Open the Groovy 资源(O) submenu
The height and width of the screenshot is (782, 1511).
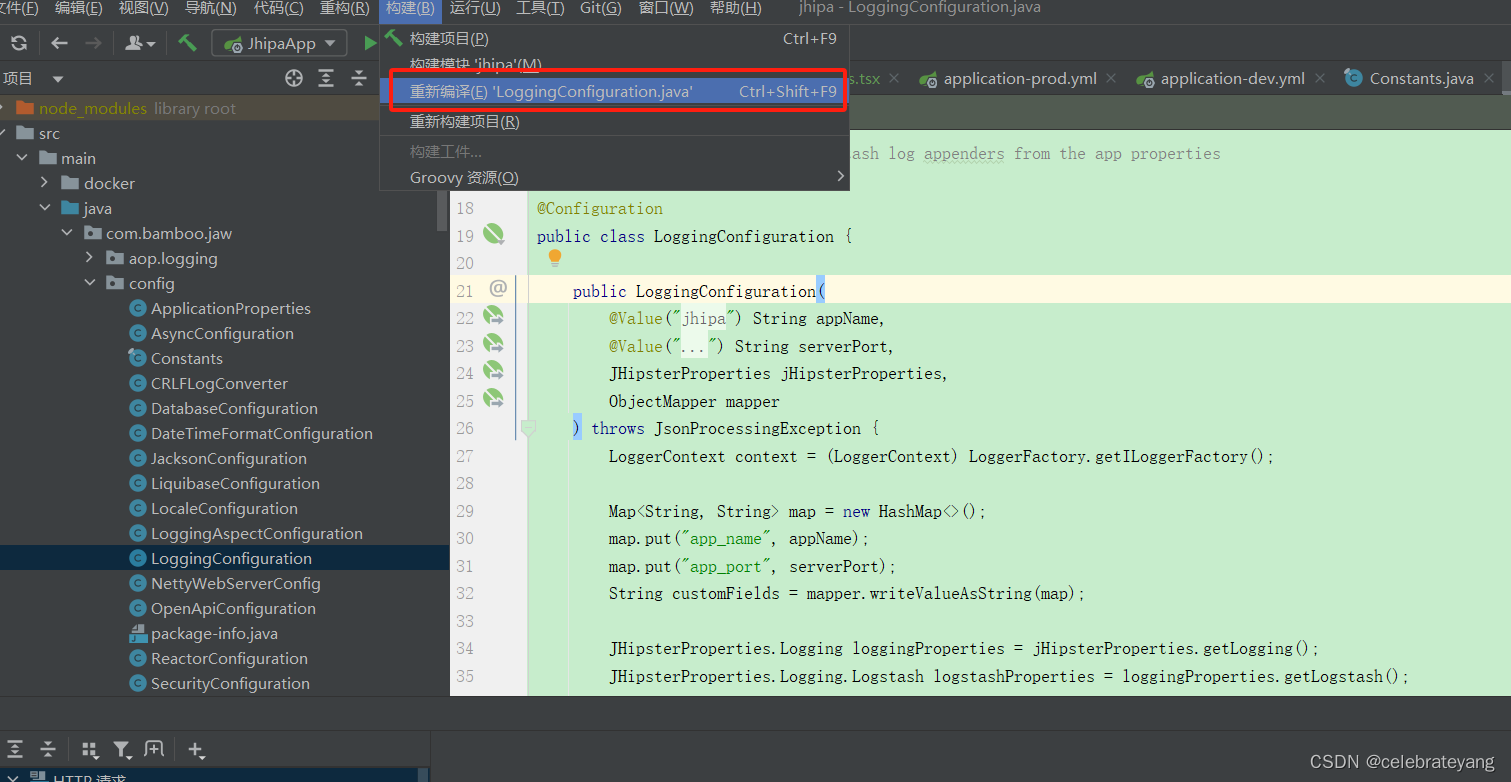coord(614,178)
